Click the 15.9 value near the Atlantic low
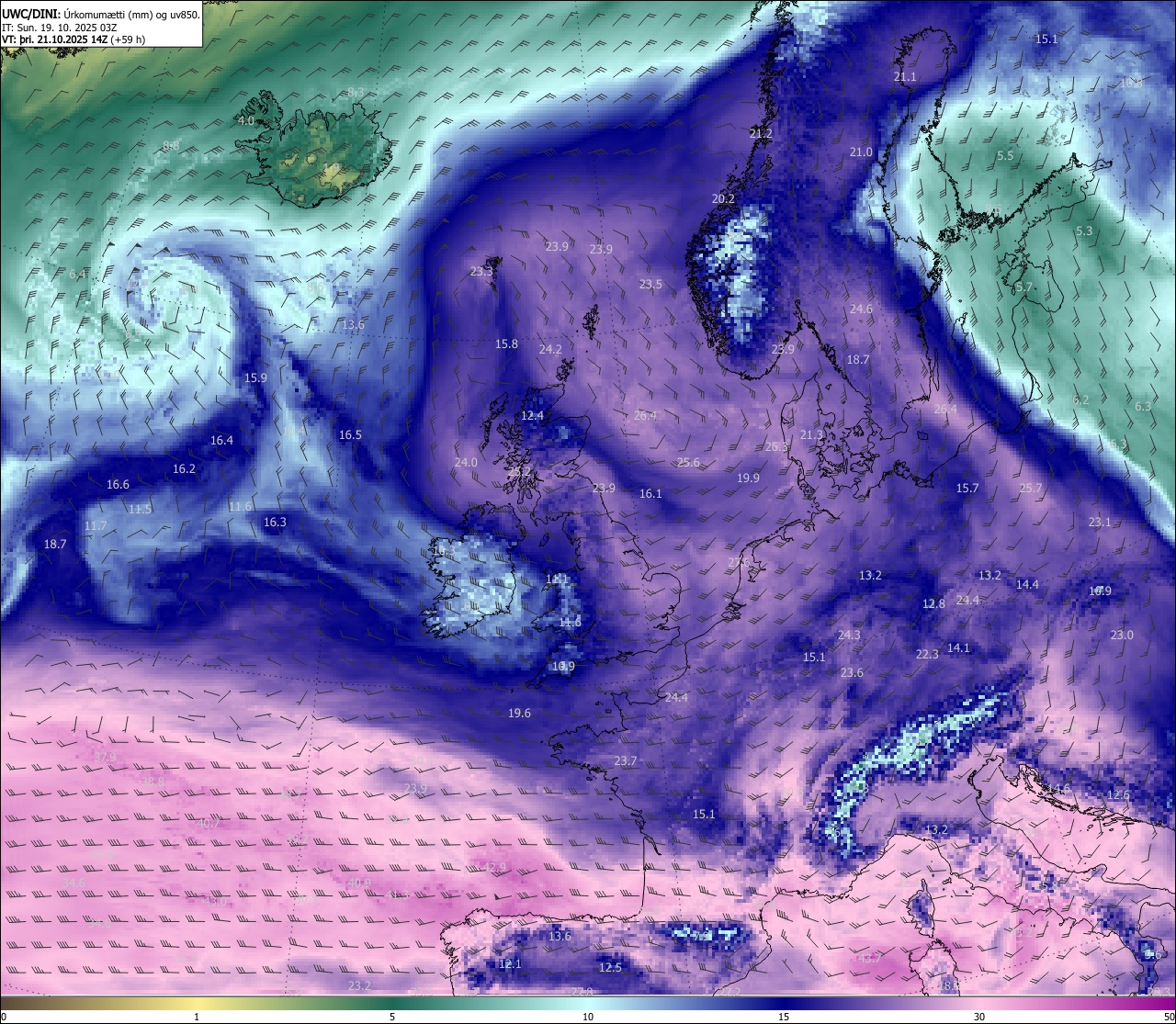Screen dimensions: 1176x1024 255,378
